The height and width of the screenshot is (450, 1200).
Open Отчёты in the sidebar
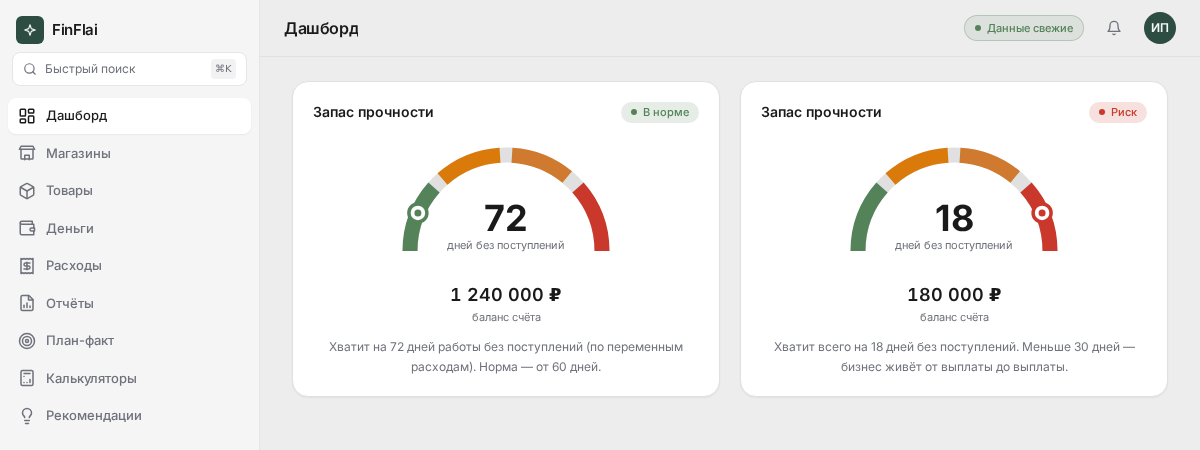tap(129, 303)
